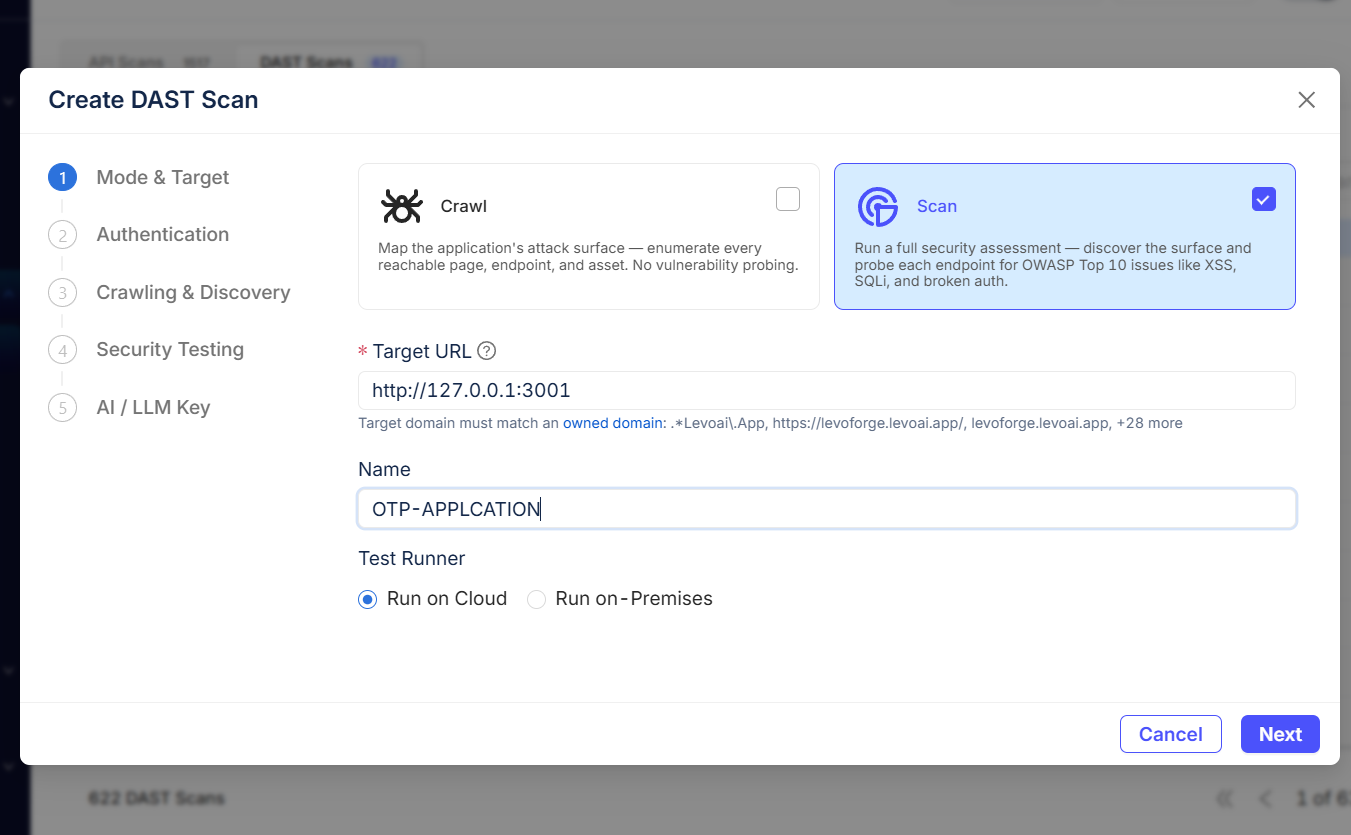
Task: Go to Mode & Target step
Action: (163, 177)
